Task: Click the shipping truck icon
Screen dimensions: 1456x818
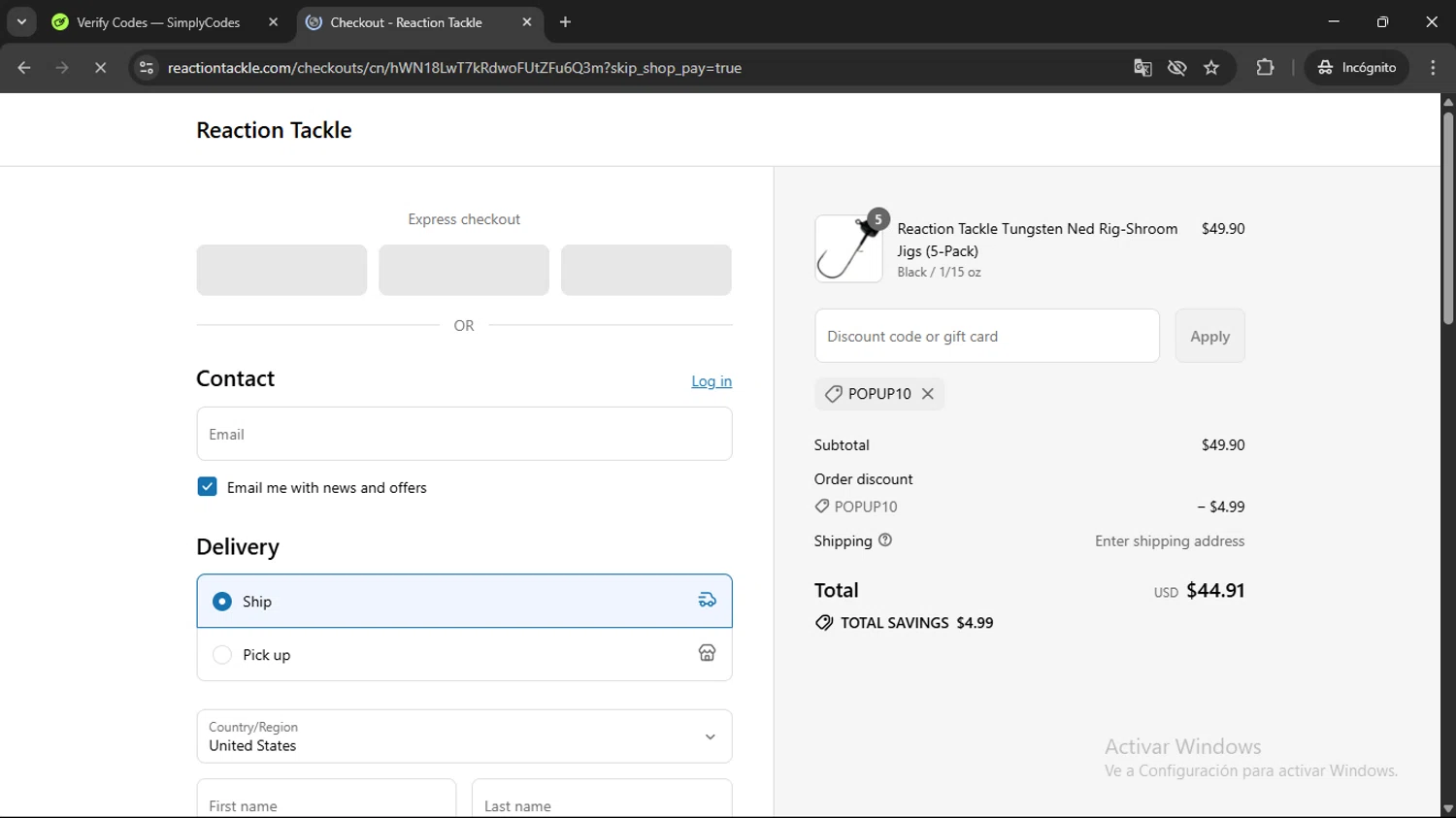Action: click(708, 601)
